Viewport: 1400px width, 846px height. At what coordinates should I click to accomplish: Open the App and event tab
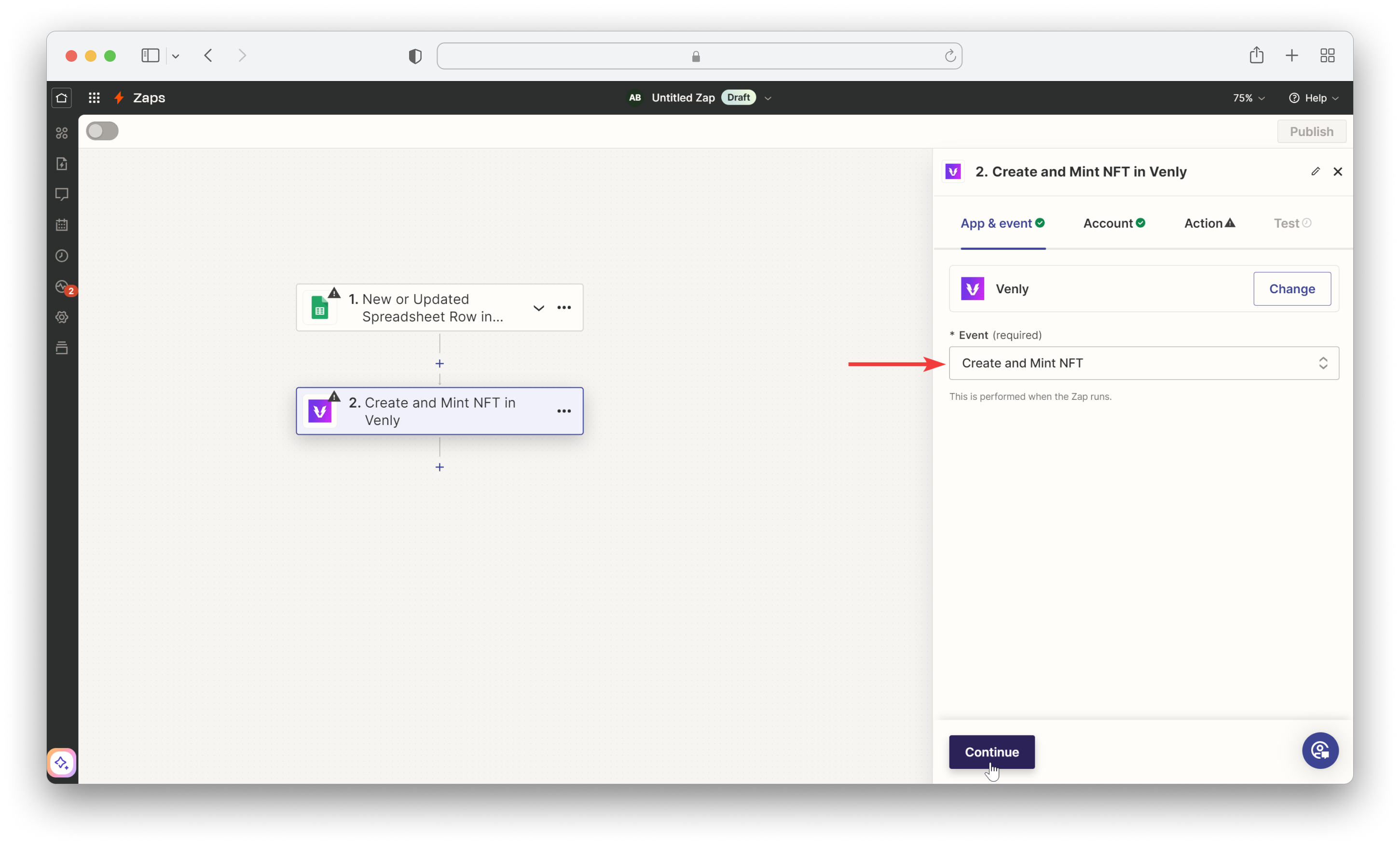[x=996, y=223]
